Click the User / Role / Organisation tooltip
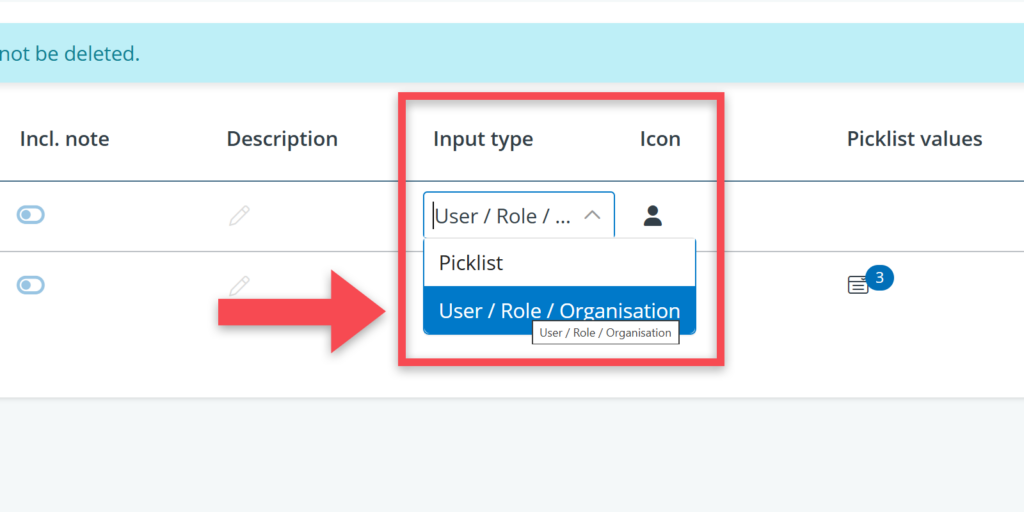 click(x=606, y=333)
